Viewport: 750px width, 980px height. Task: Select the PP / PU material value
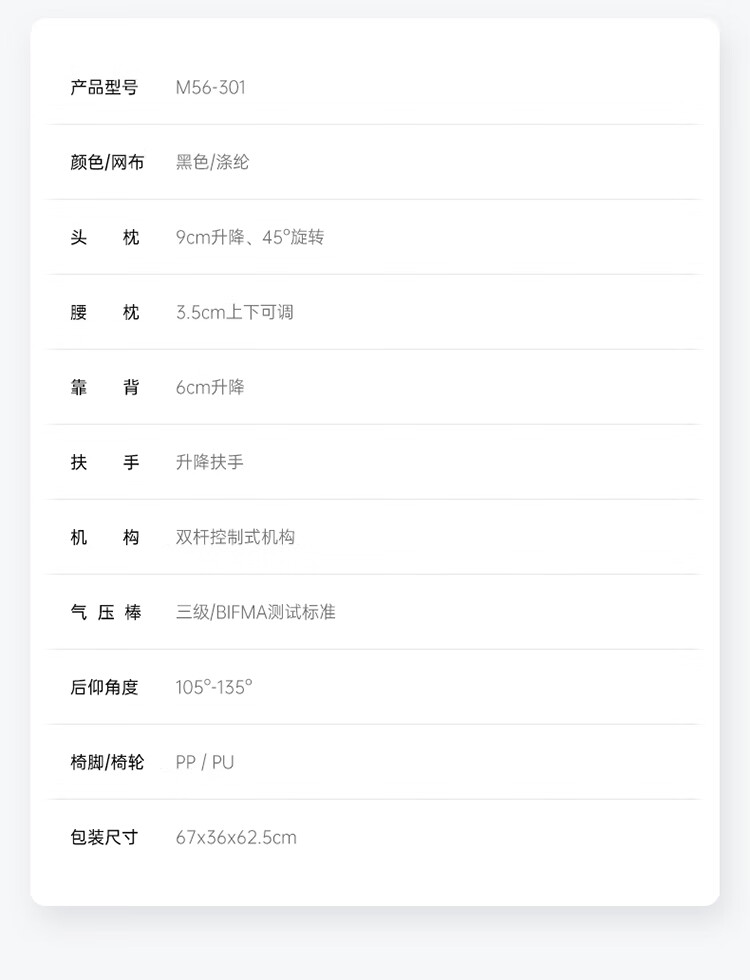pos(205,762)
